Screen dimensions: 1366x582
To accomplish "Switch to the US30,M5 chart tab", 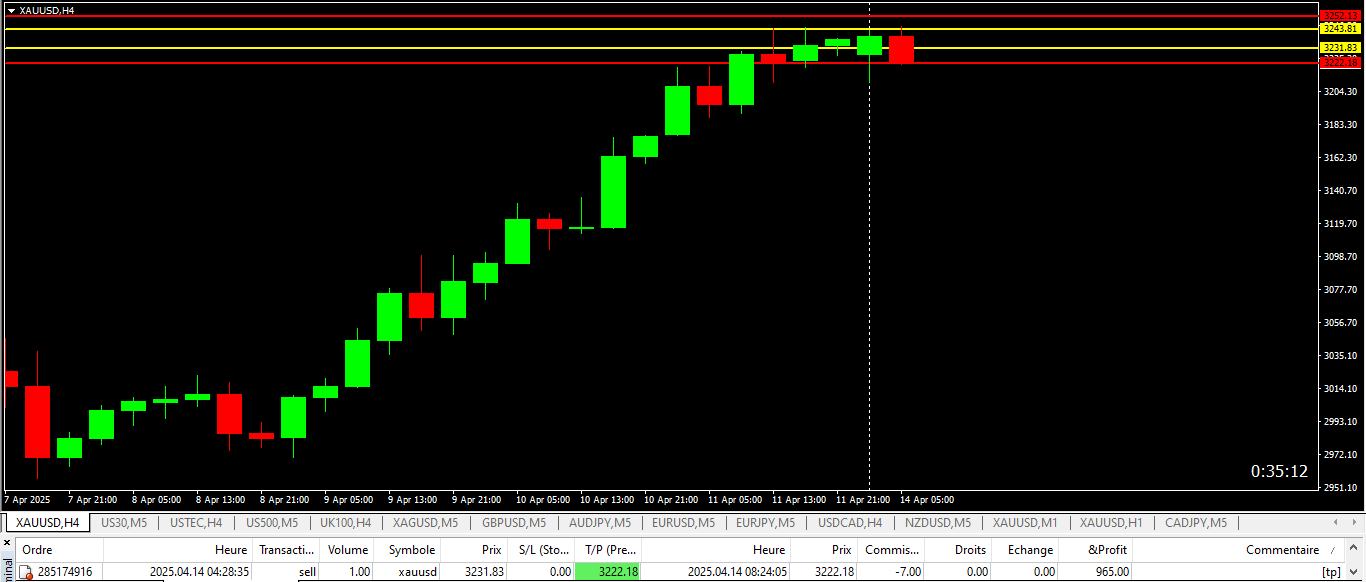I will [x=124, y=522].
